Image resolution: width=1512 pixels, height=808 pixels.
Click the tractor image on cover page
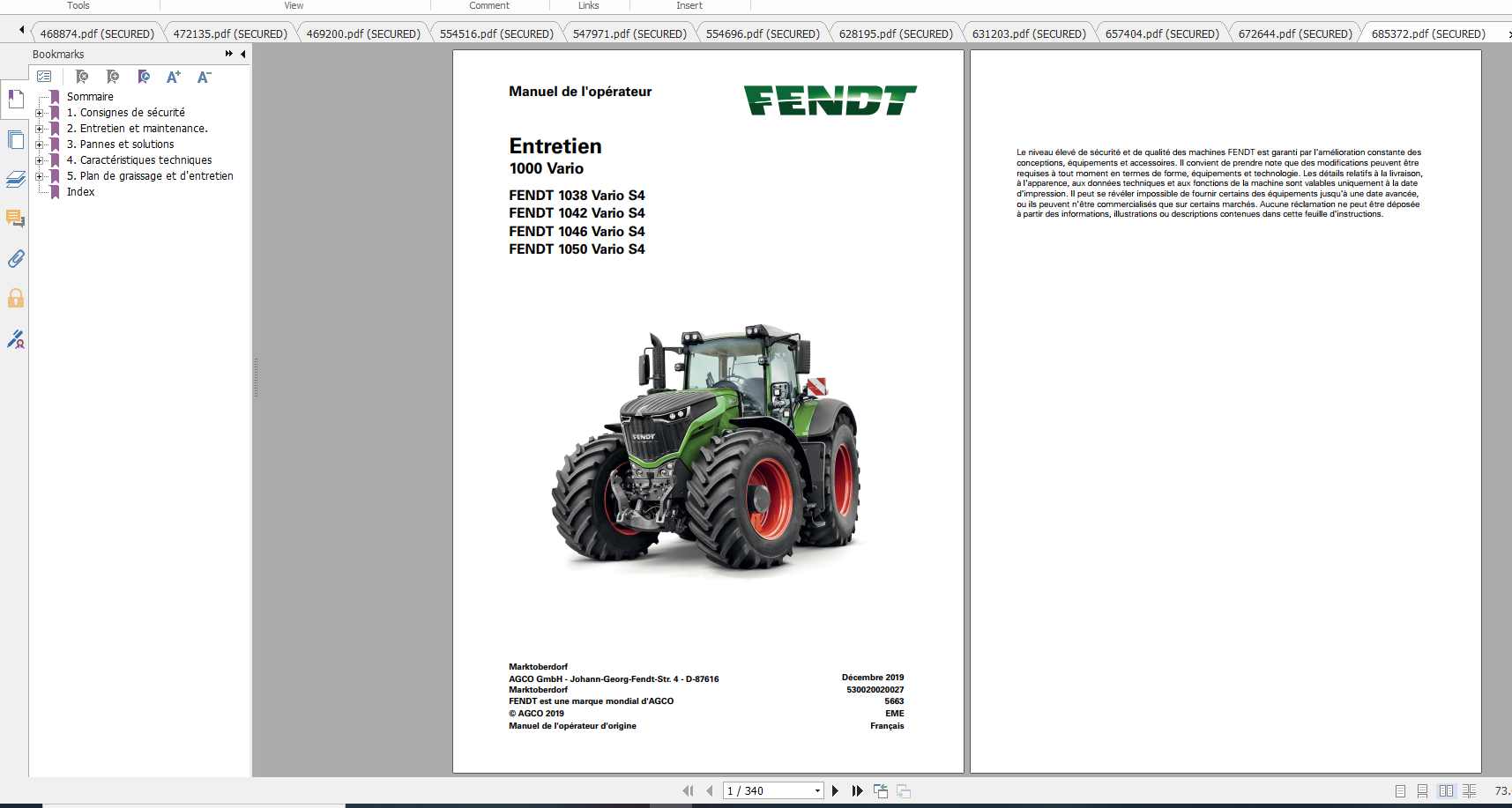[706, 449]
